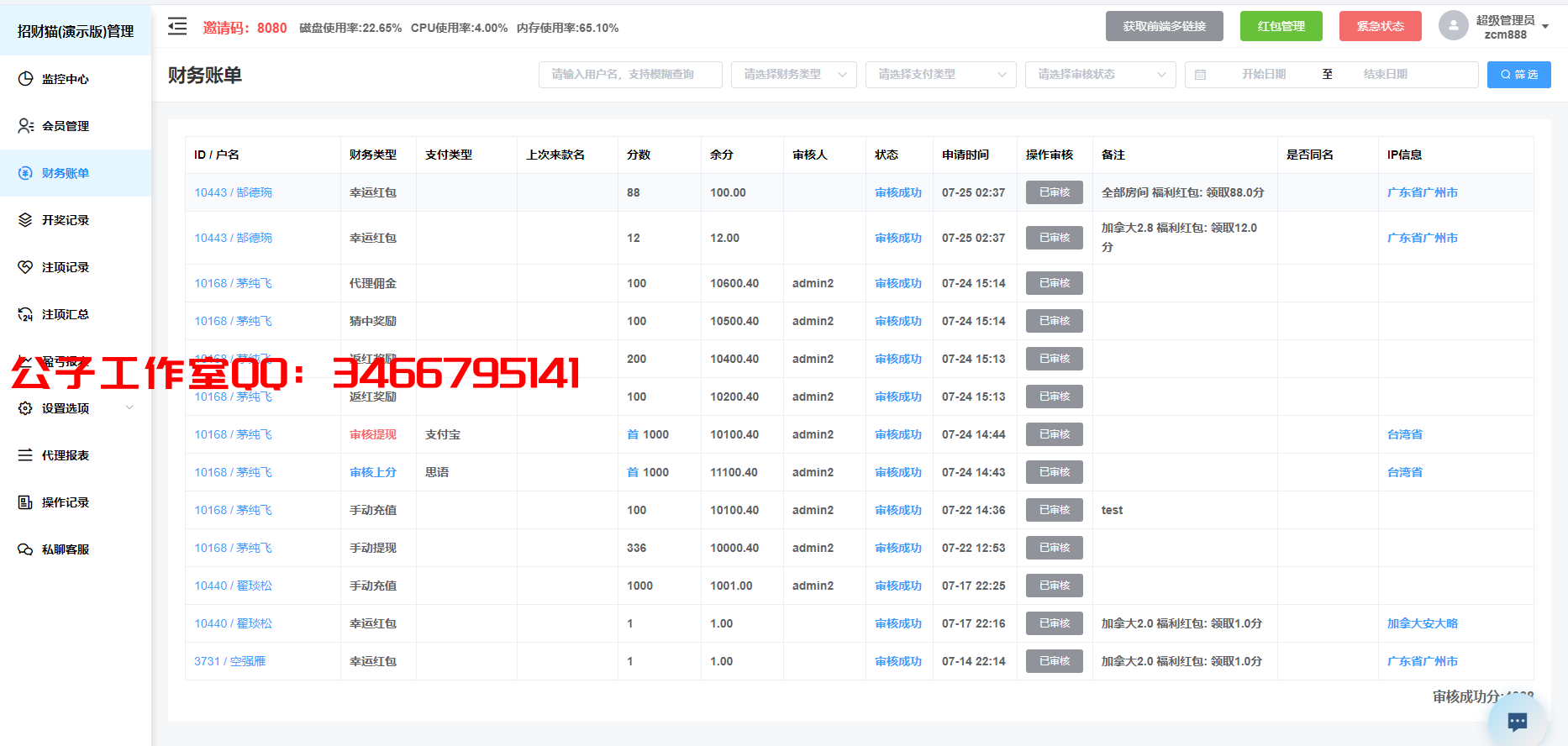Click the 结束日期 date field
The image size is (1568, 746).
[1385, 75]
